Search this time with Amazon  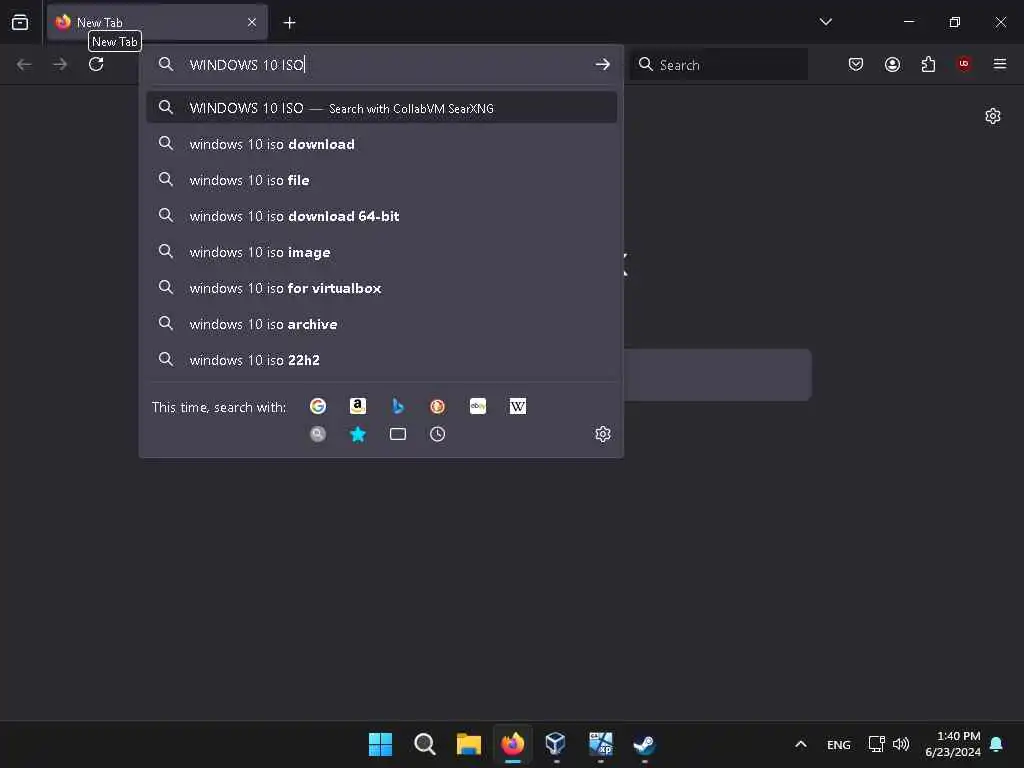[358, 406]
